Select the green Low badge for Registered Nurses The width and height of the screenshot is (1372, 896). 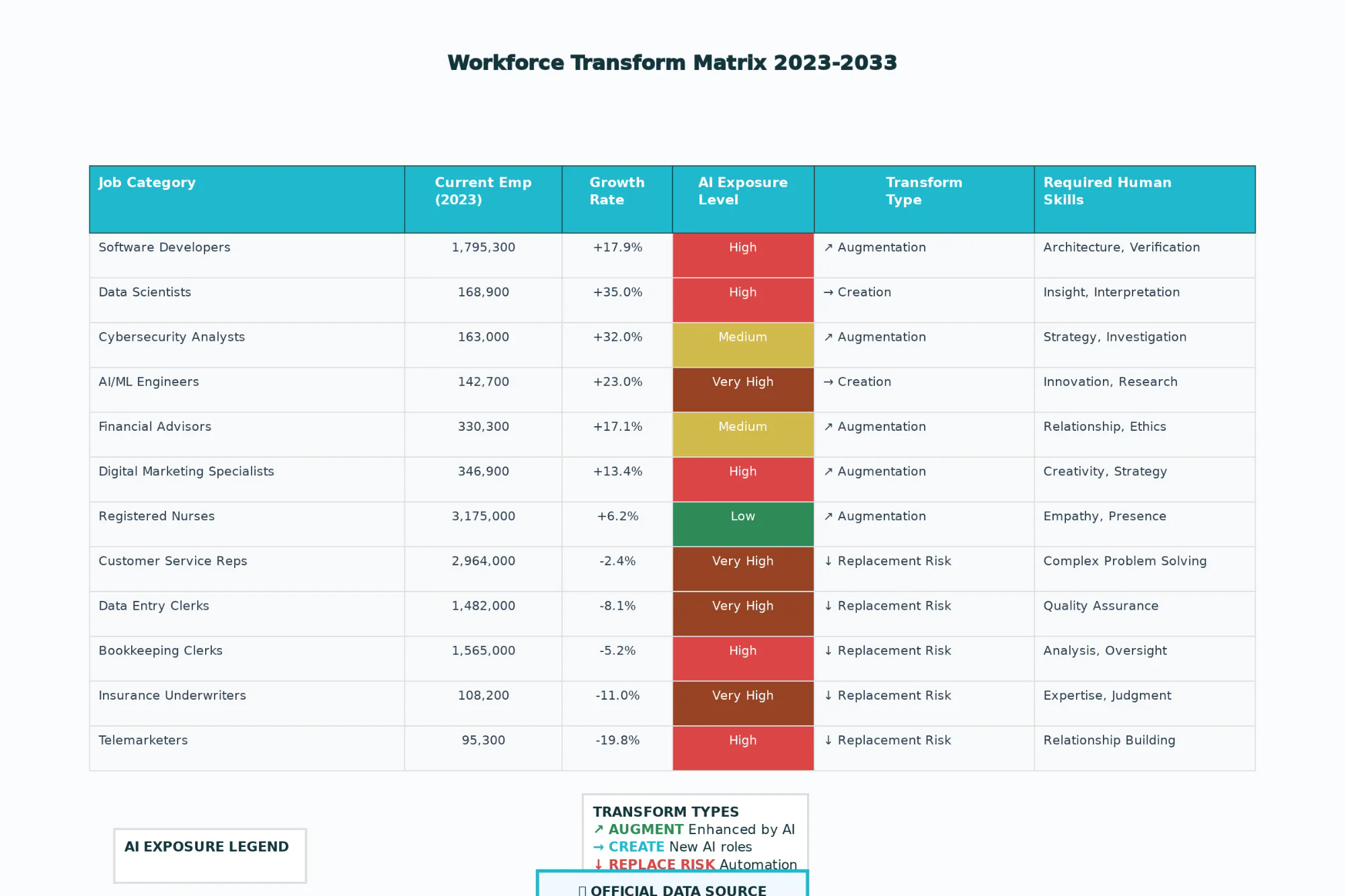pos(743,516)
